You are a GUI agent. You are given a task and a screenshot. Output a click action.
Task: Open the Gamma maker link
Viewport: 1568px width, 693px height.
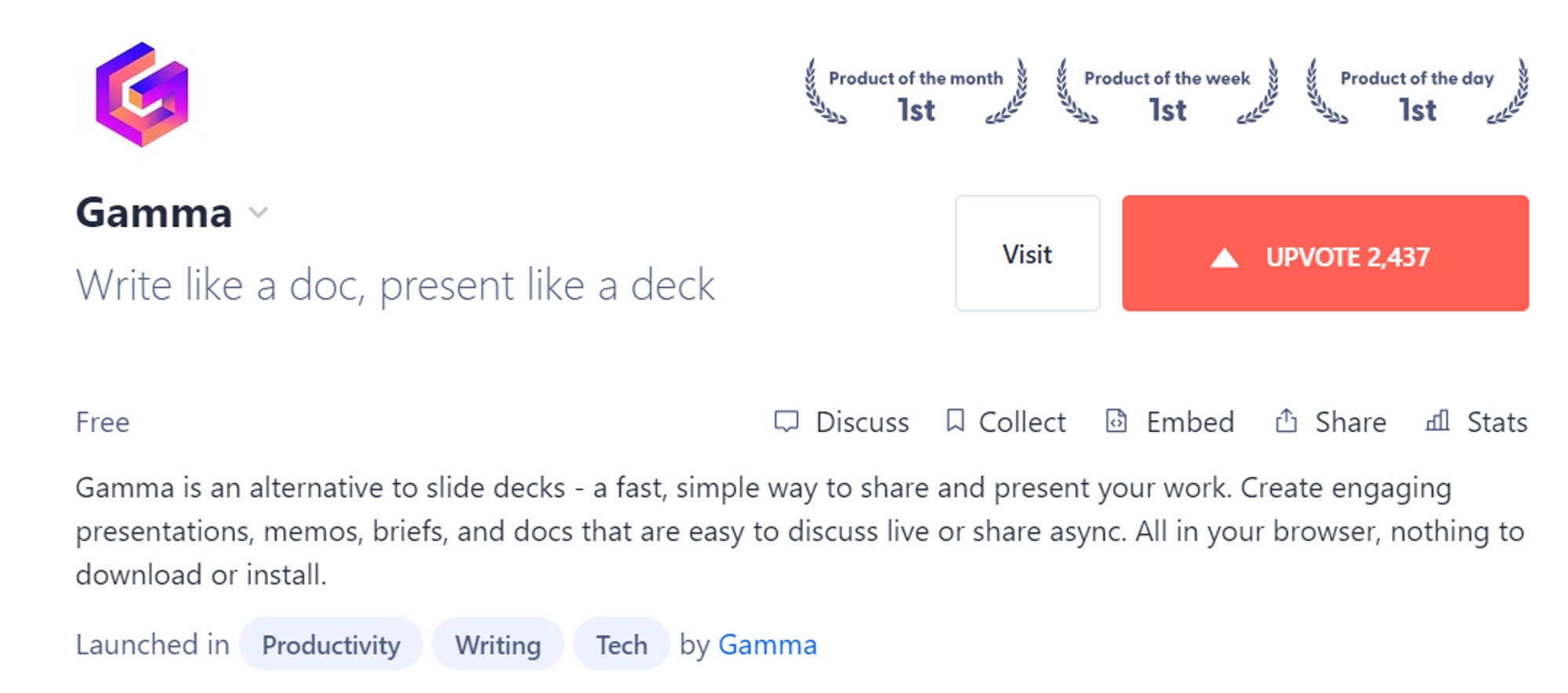[768, 644]
